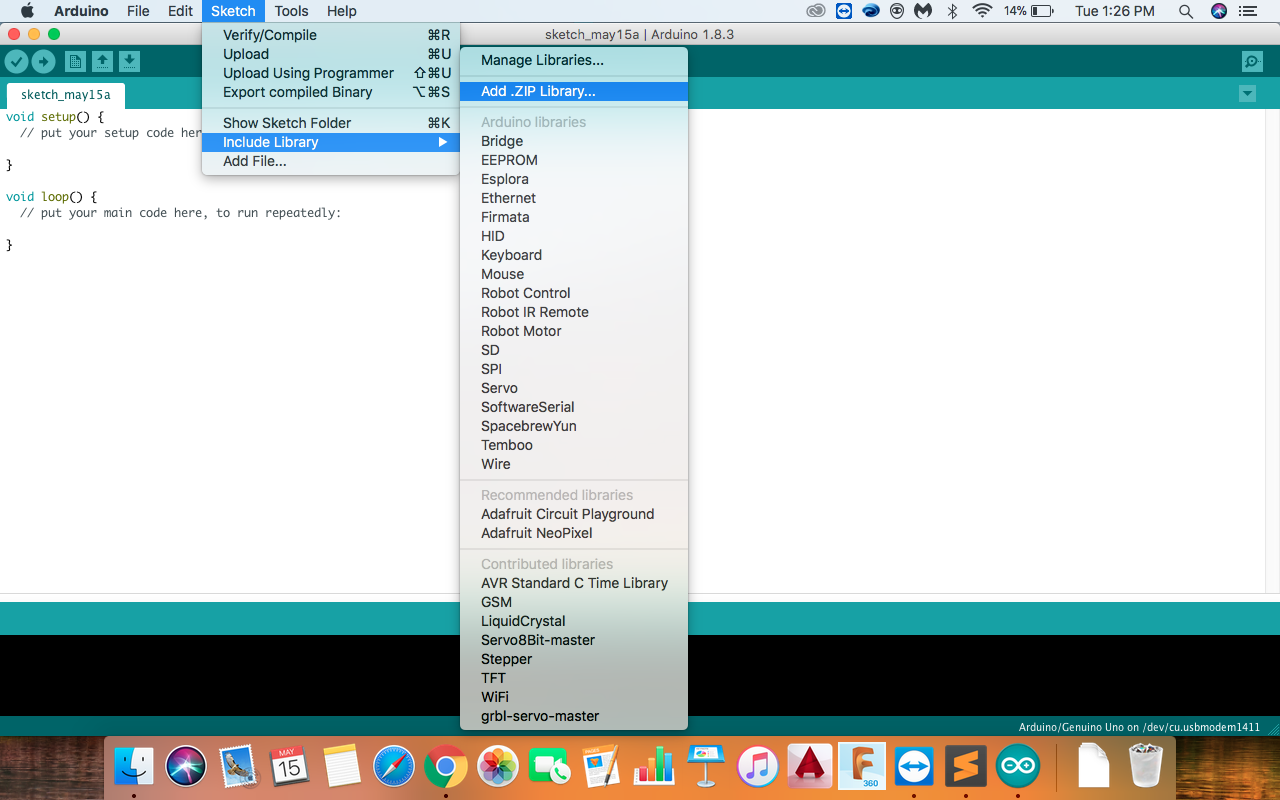Open the sketch tab options dropdown arrow
The width and height of the screenshot is (1280, 800).
1247,94
